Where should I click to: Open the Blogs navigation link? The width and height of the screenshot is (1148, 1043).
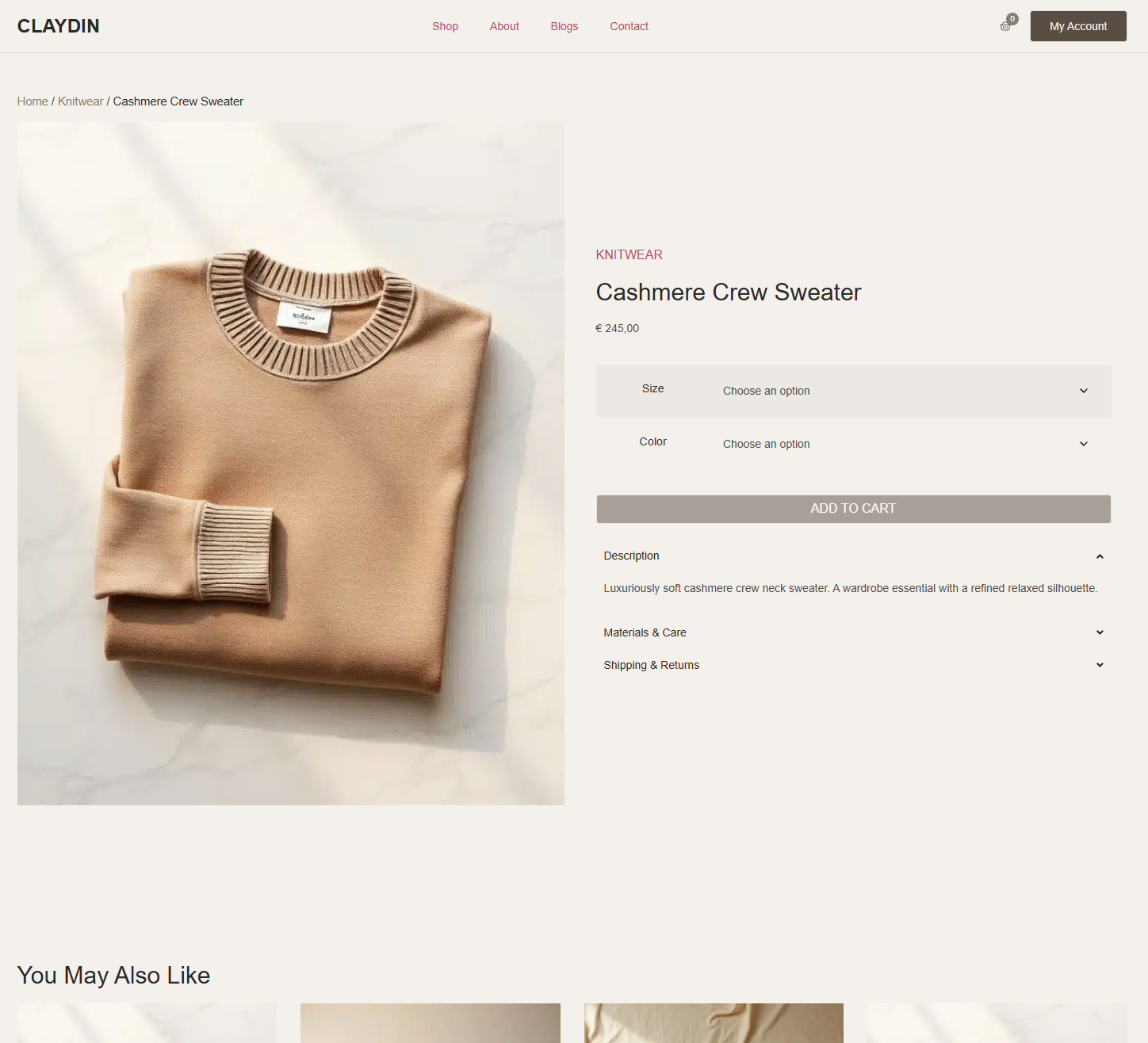564,26
